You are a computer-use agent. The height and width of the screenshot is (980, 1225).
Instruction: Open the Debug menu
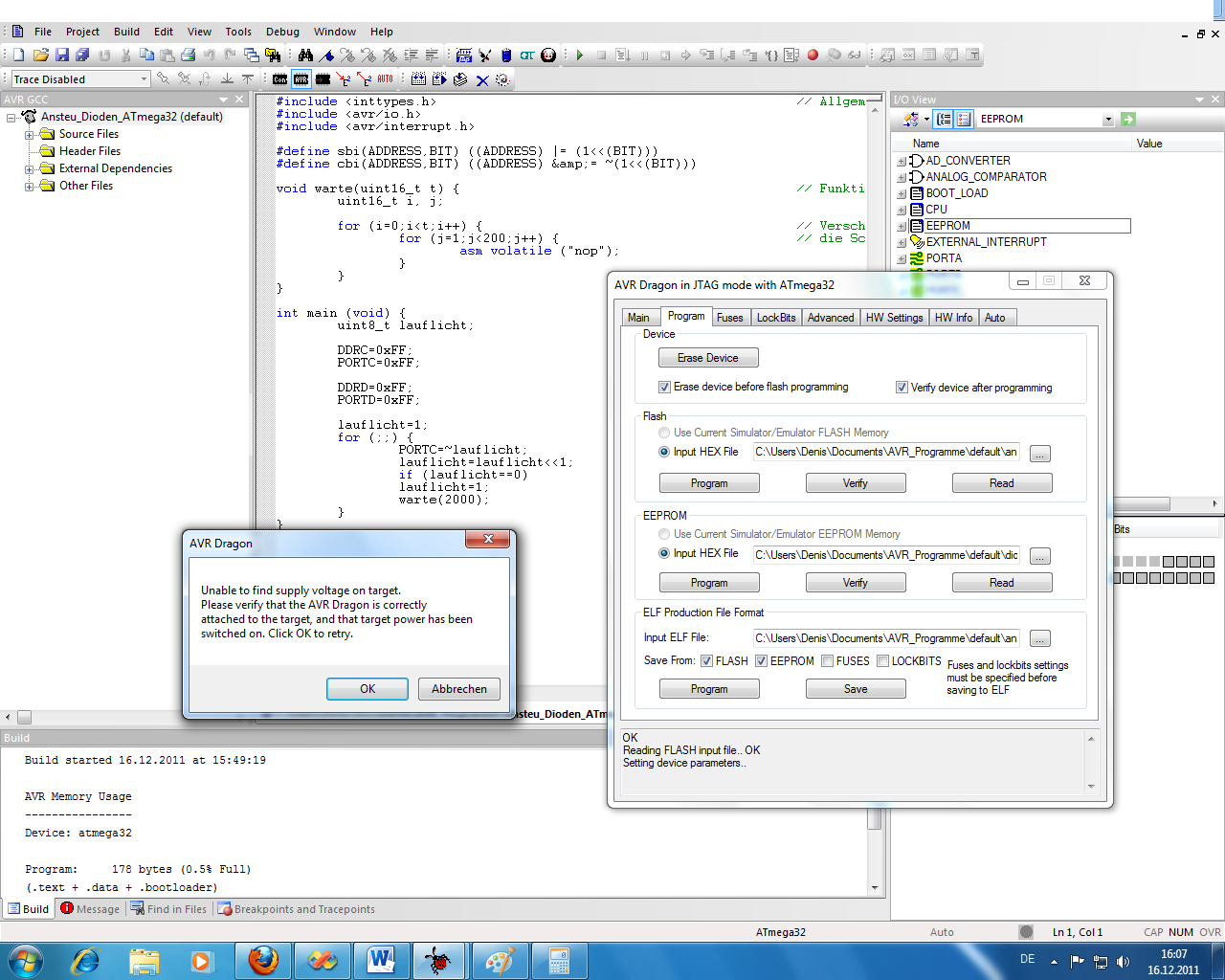(x=282, y=32)
